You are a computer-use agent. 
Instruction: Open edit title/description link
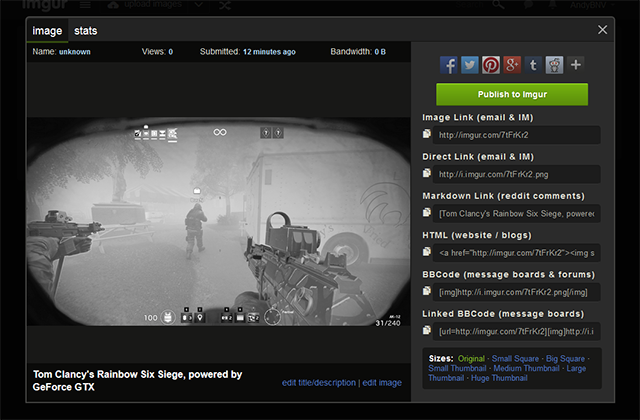click(x=319, y=383)
